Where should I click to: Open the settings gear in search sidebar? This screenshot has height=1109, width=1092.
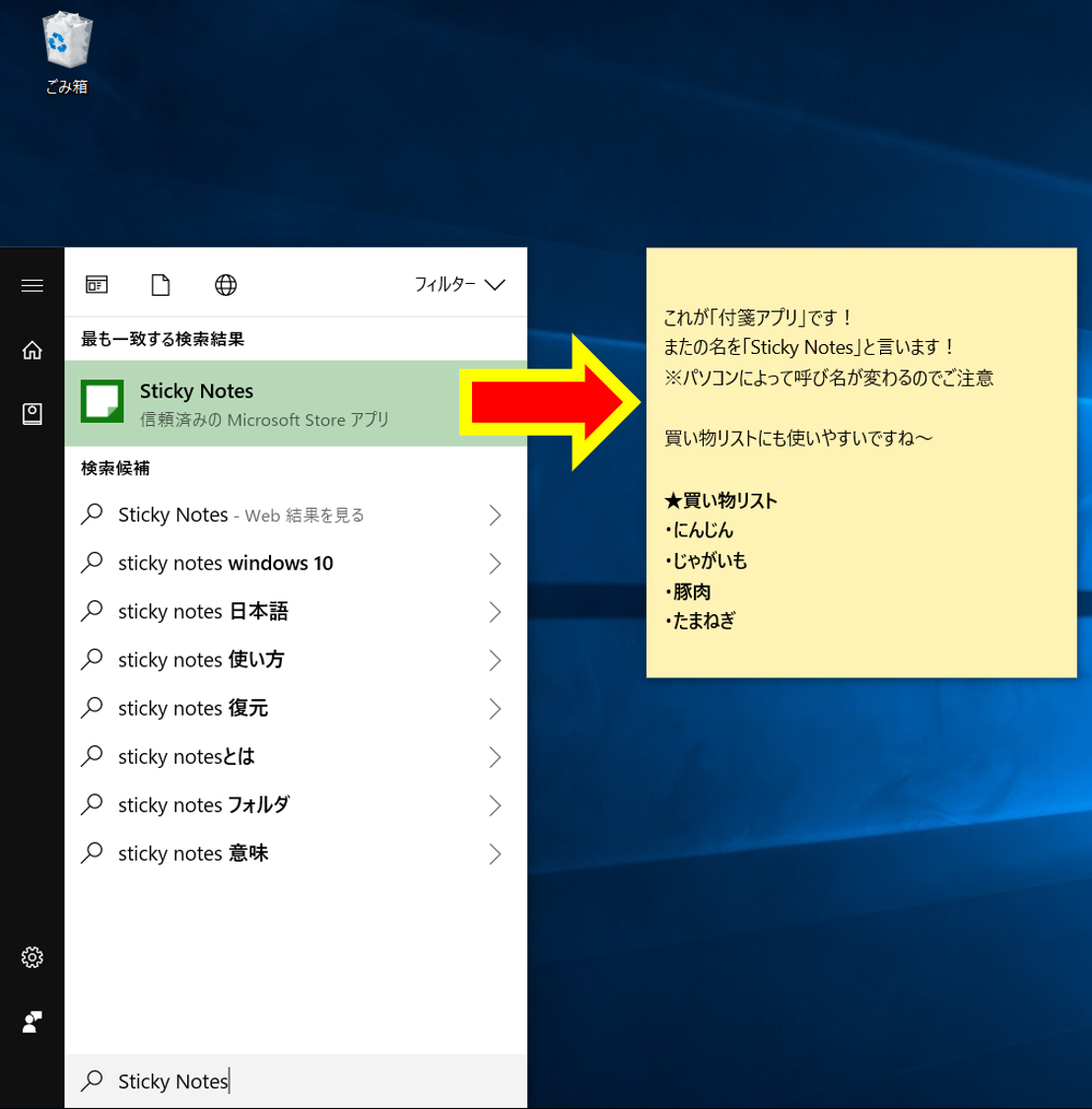(x=32, y=957)
